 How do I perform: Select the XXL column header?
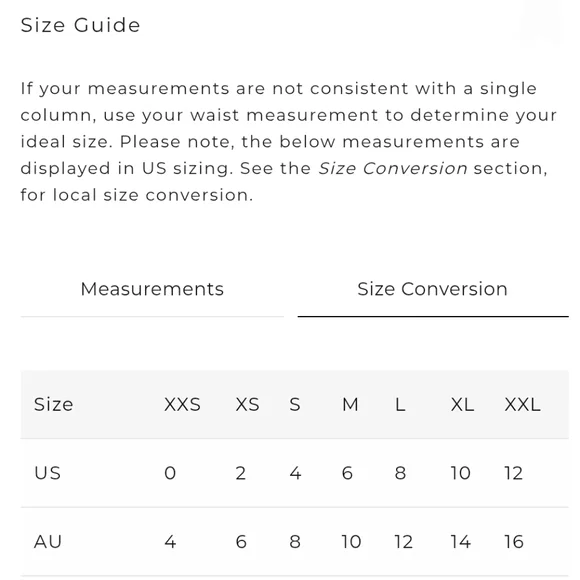[522, 404]
